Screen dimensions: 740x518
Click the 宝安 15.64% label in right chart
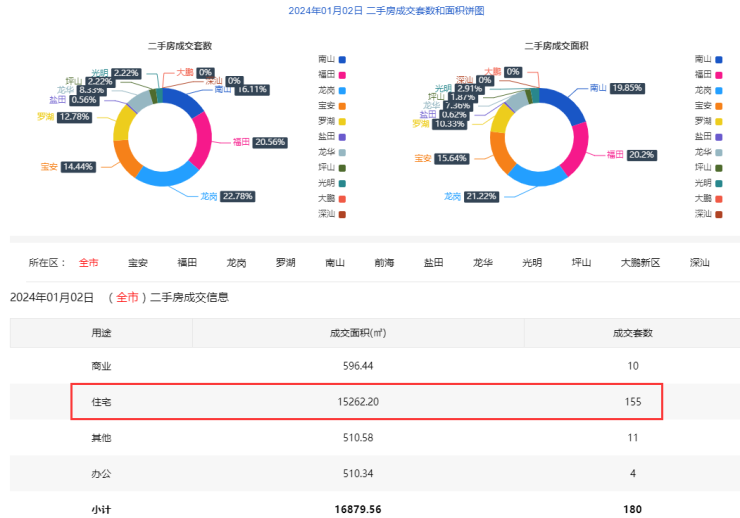[442, 159]
